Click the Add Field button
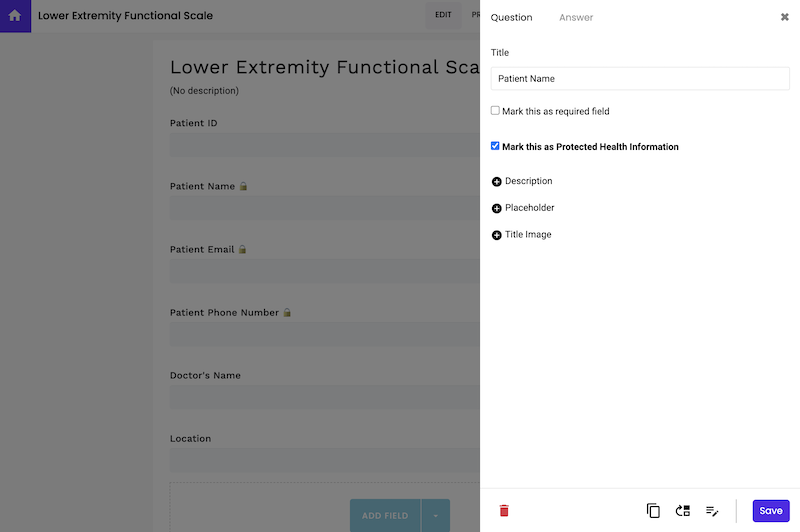Image resolution: width=800 pixels, height=532 pixels. [385, 515]
